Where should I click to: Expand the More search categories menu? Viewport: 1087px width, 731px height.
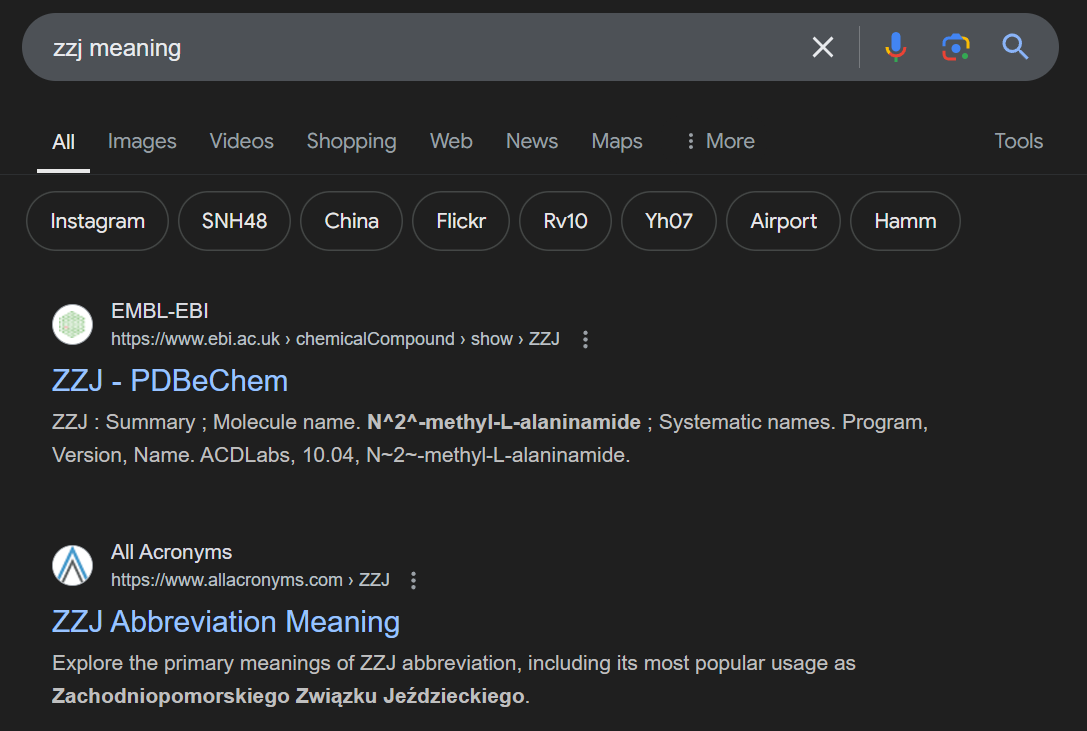point(719,141)
